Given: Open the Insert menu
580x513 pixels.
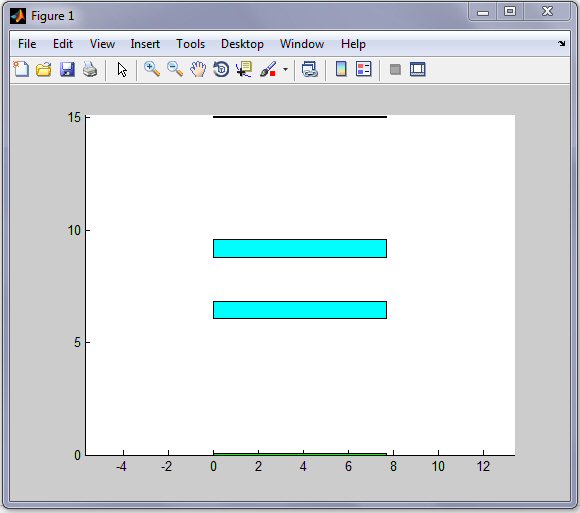Looking at the screenshot, I should click(x=145, y=44).
